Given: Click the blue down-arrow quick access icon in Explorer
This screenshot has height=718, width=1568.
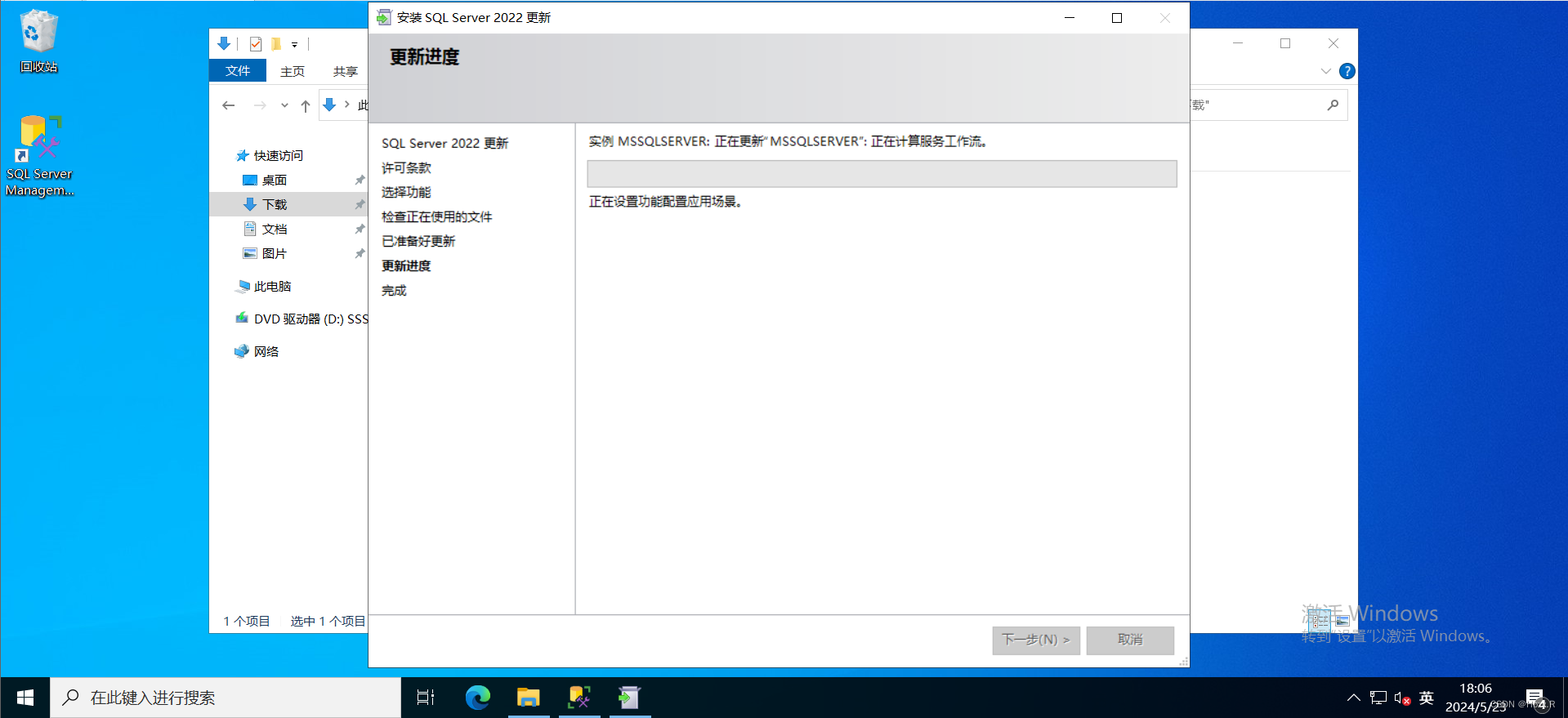Looking at the screenshot, I should click(x=224, y=44).
